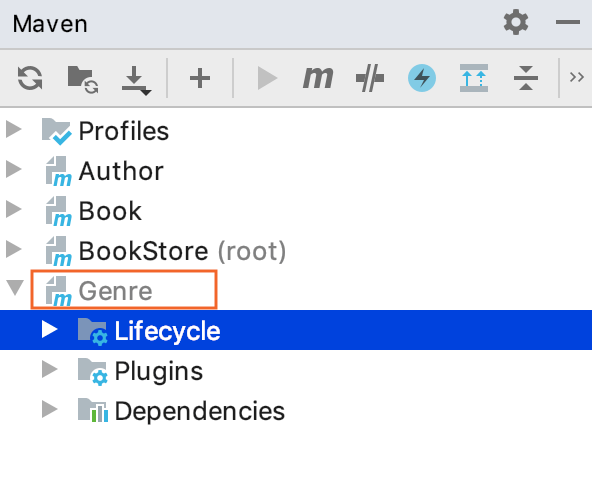
Task: Expand the Profiles node
Action: point(14,130)
